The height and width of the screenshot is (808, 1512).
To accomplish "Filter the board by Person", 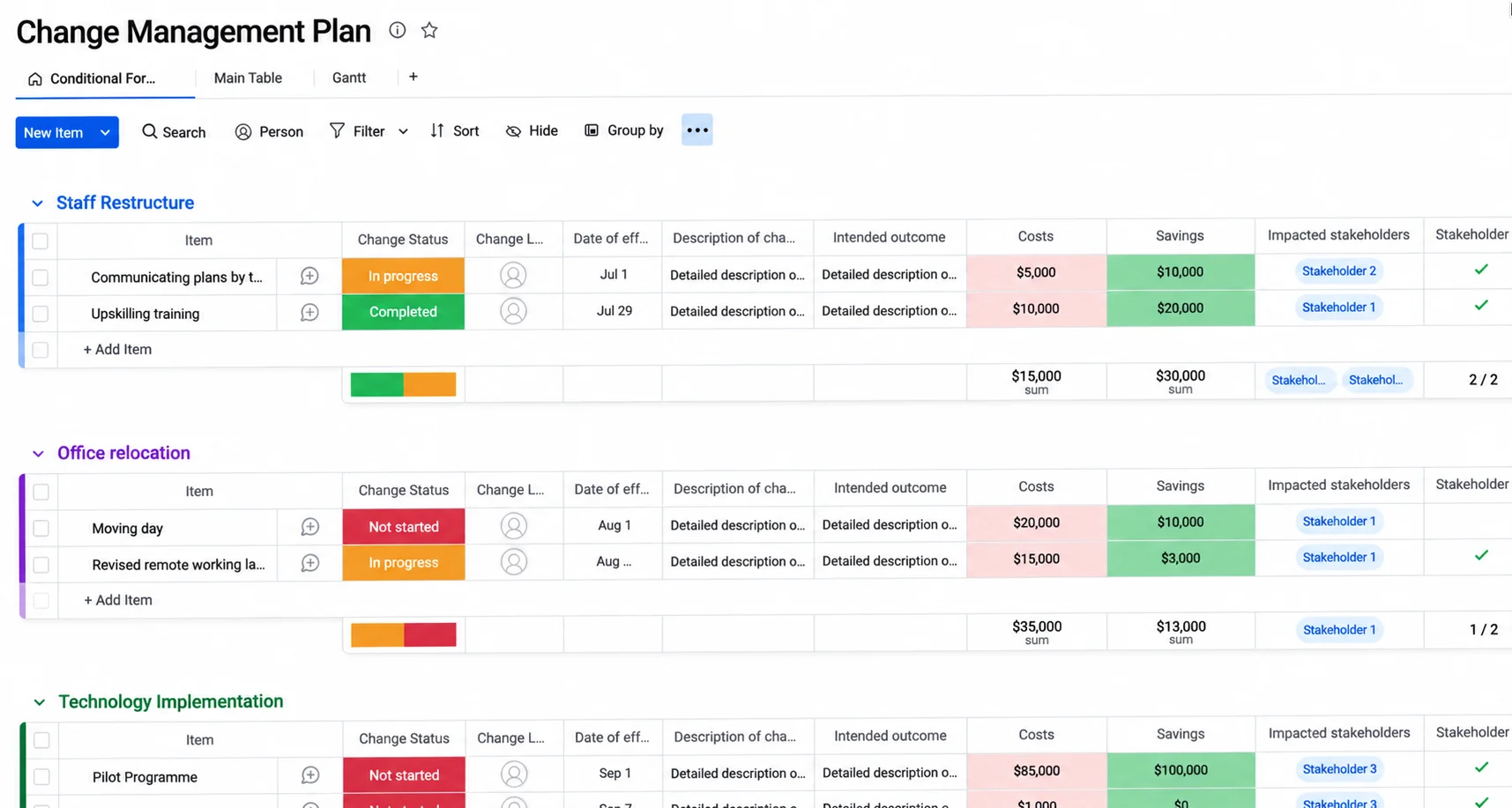I will point(269,132).
